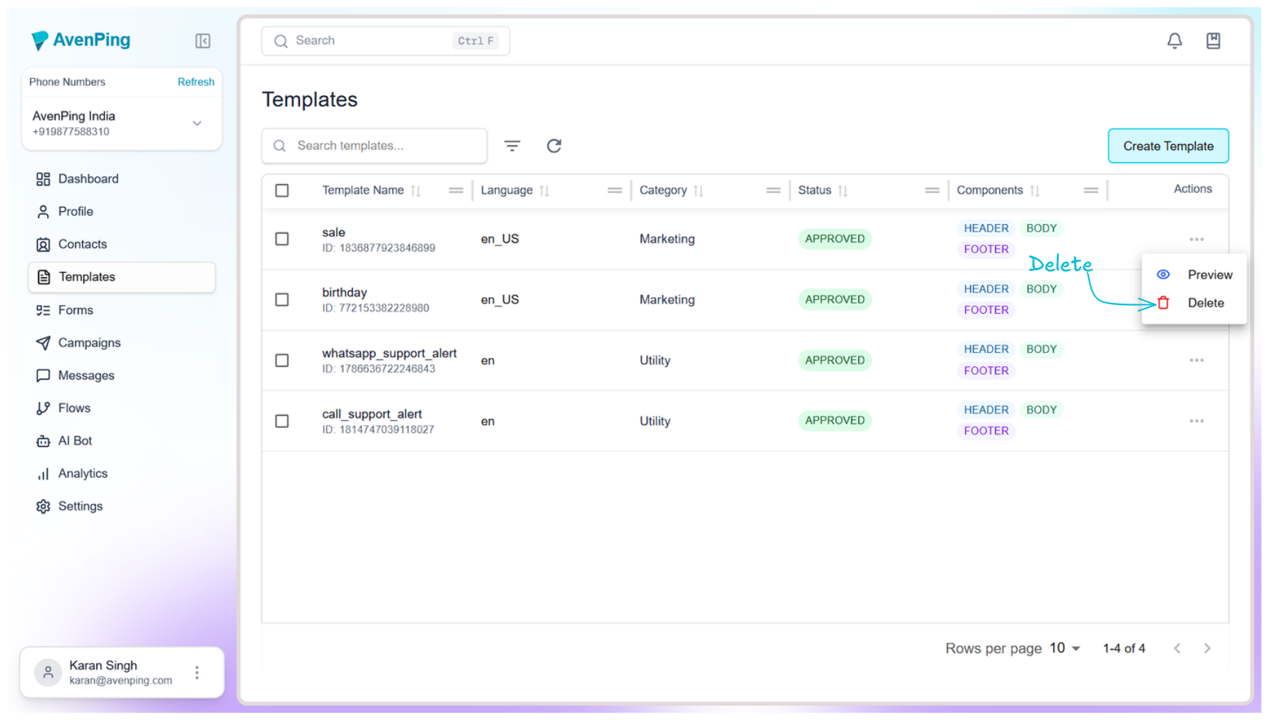1268x720 pixels.
Task: Open the Rows per page dropdown
Action: 1065,648
